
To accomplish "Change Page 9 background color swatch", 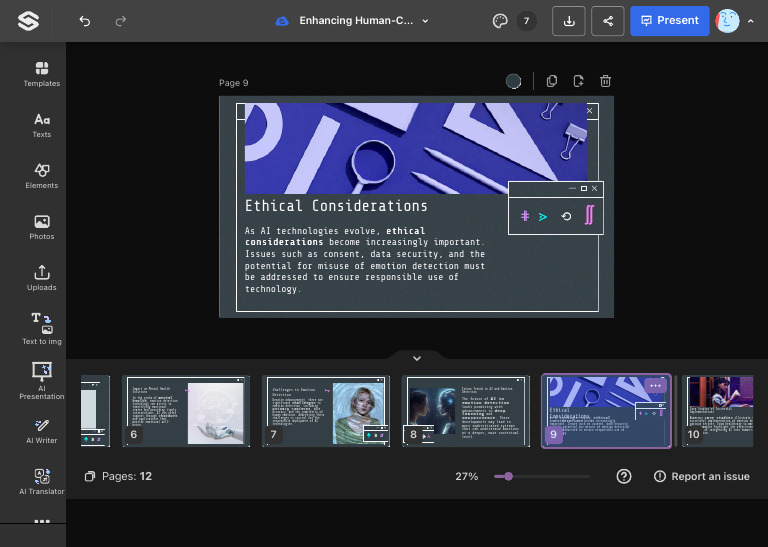I will (513, 81).
